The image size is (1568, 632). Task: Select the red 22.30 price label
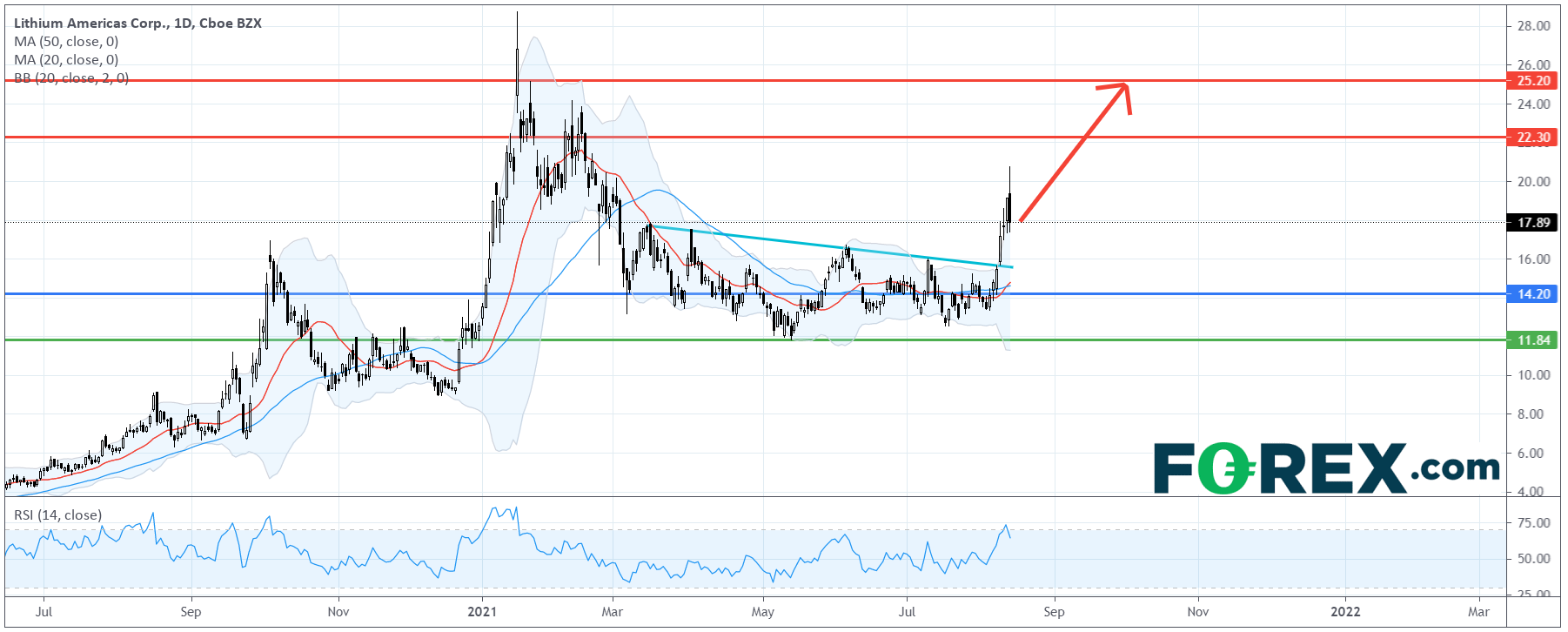pos(1532,138)
